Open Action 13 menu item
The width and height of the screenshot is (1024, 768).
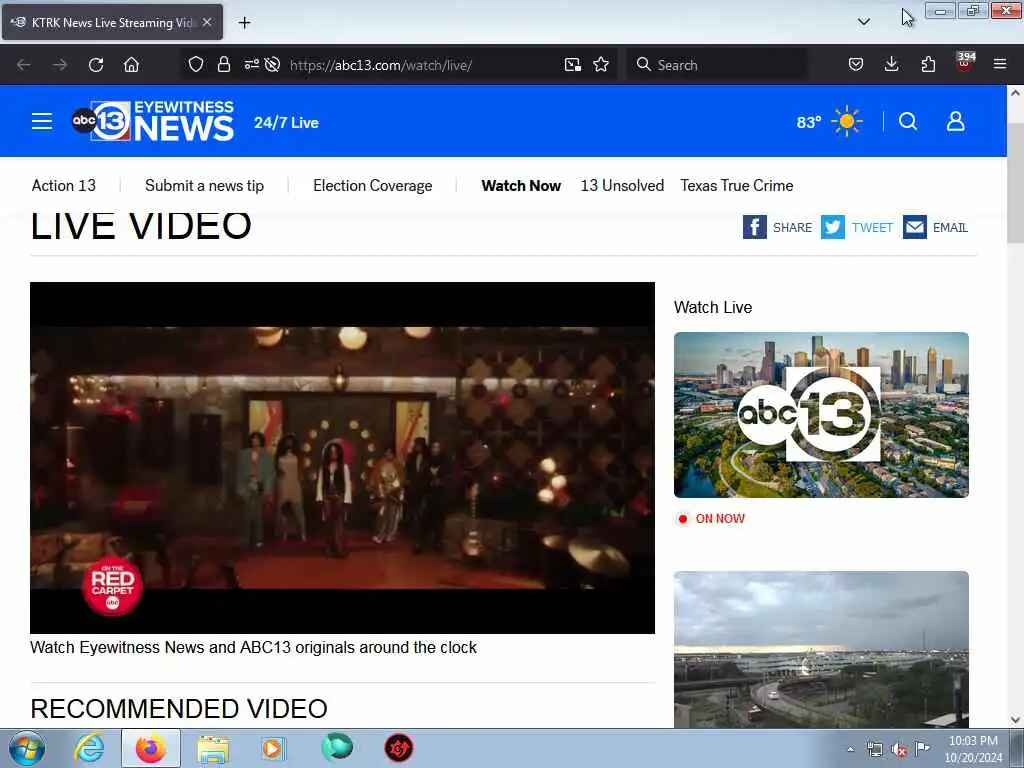click(x=63, y=185)
